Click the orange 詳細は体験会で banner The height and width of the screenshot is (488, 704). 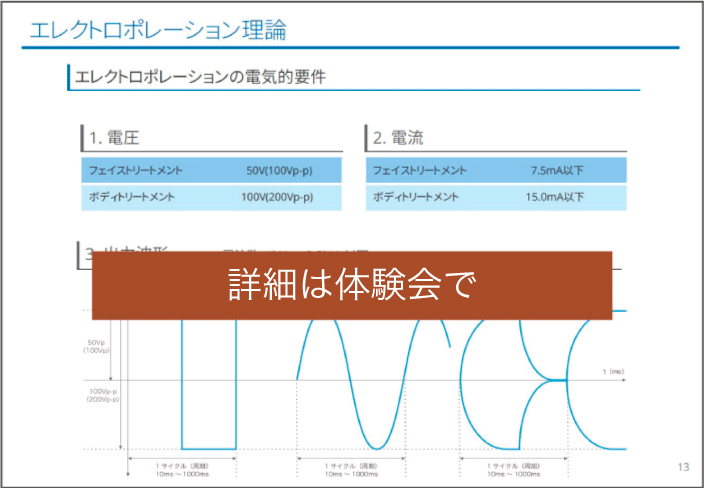[351, 285]
